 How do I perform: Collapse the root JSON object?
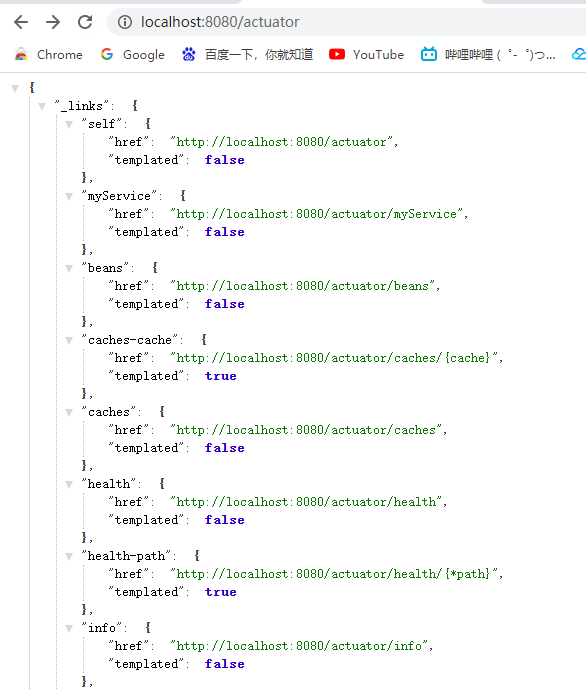coord(15,88)
